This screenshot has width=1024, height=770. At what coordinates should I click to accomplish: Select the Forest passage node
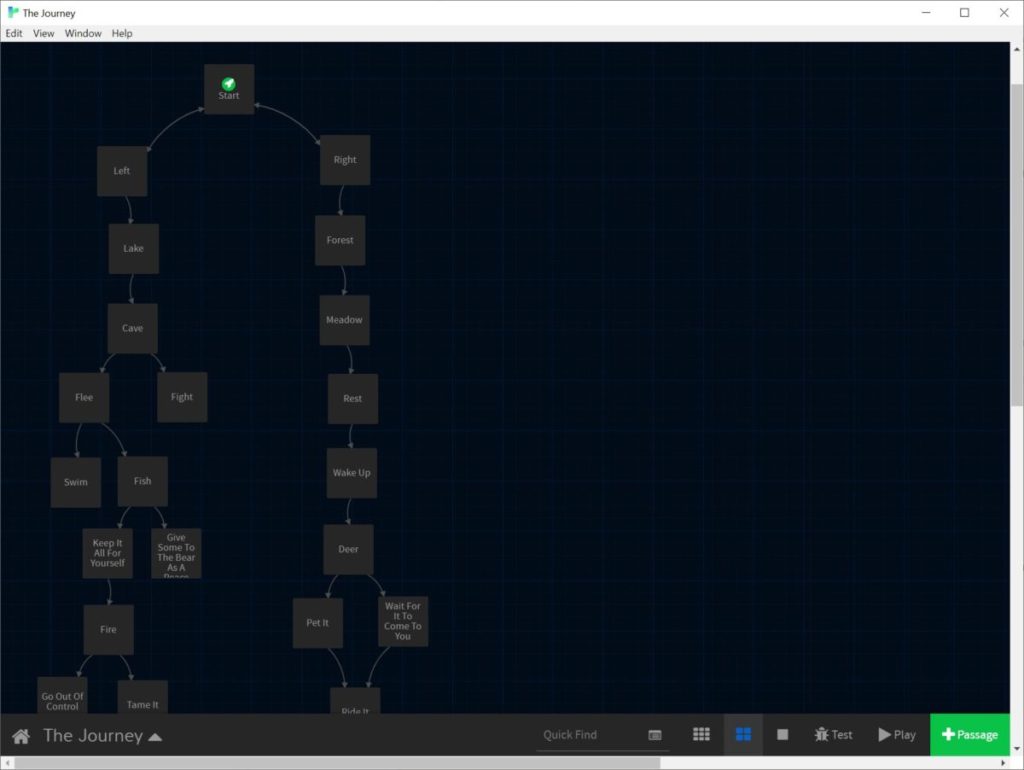click(340, 240)
